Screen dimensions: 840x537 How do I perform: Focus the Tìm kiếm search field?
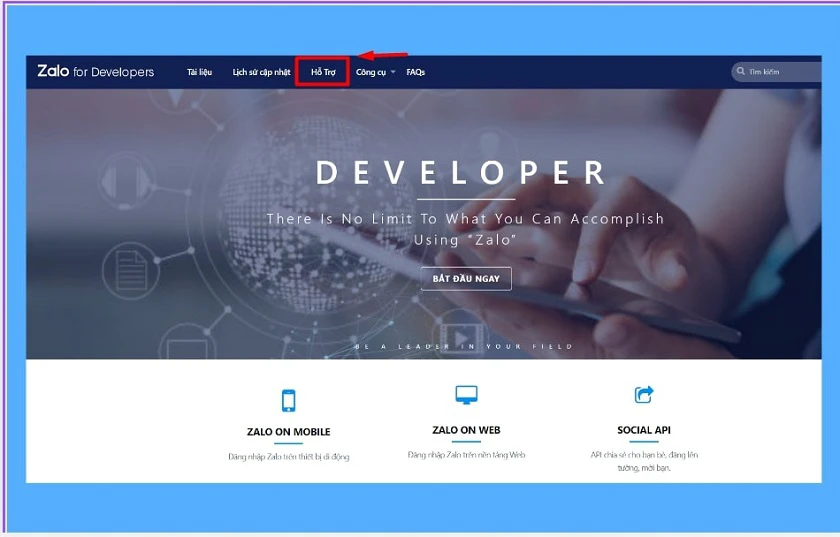tap(776, 71)
